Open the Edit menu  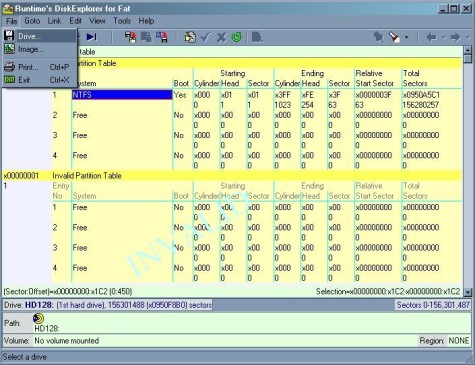tap(76, 21)
